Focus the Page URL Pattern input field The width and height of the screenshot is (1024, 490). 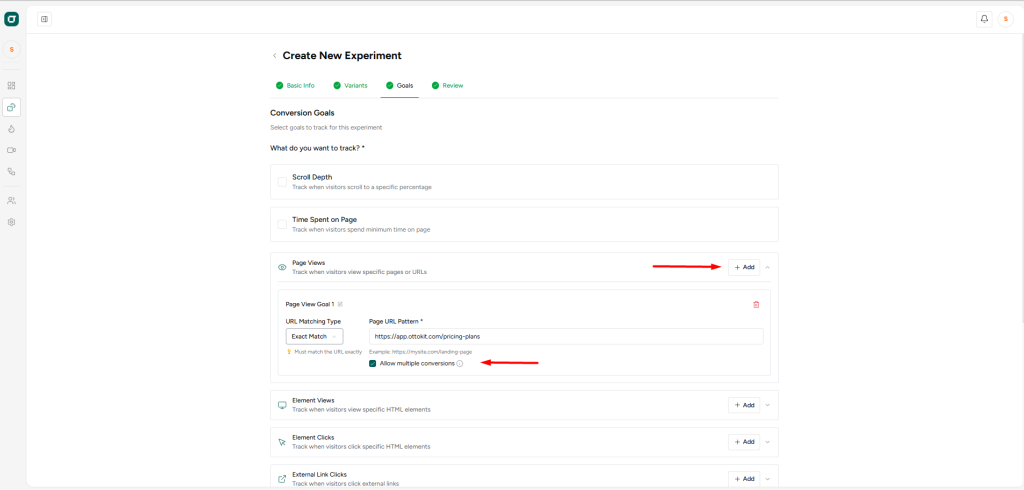pos(566,336)
